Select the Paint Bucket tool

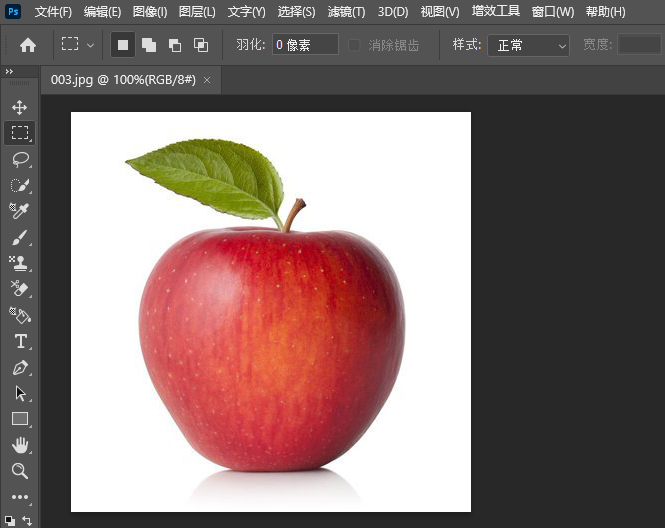[20, 315]
